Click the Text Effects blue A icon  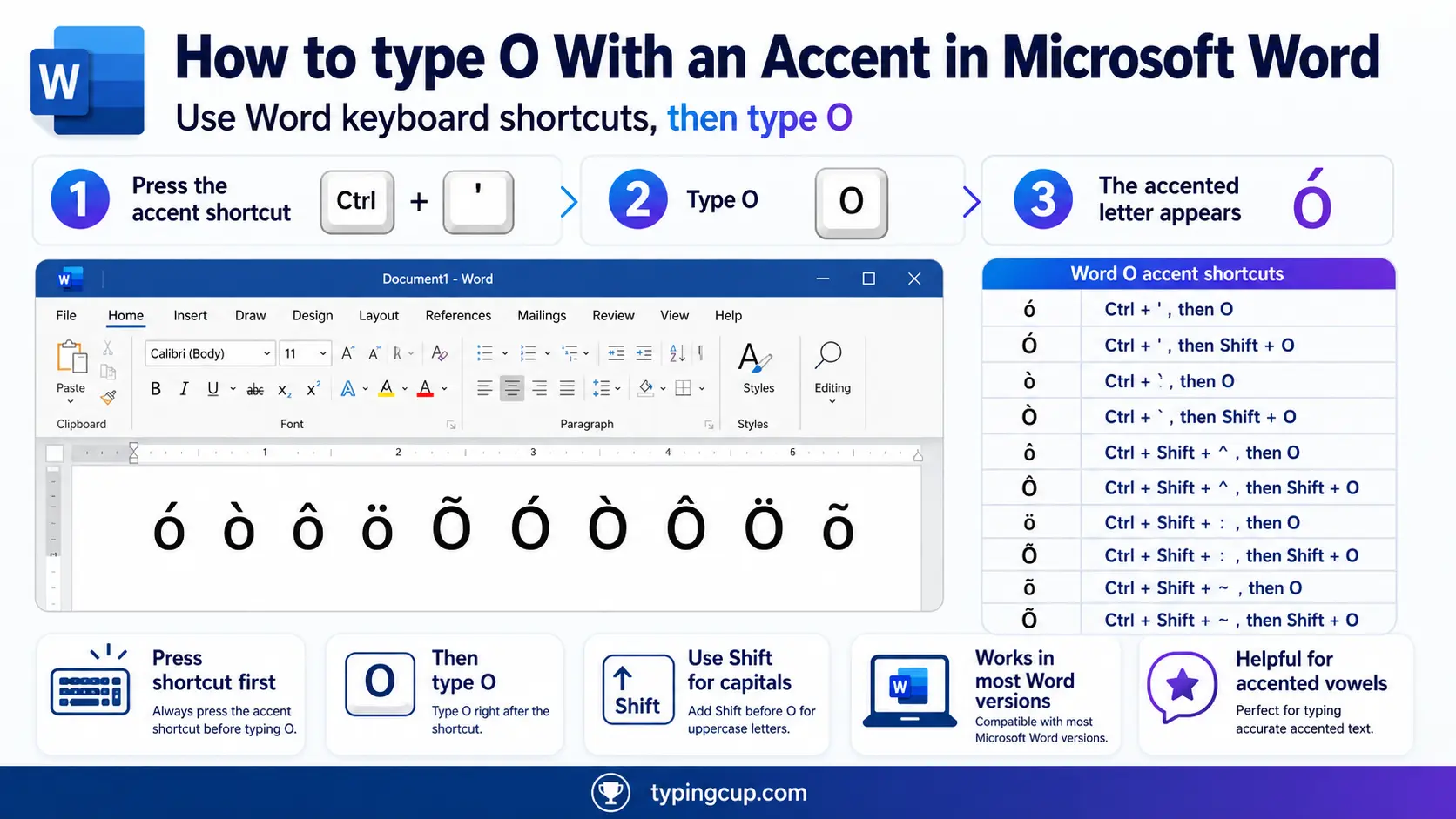coord(347,389)
